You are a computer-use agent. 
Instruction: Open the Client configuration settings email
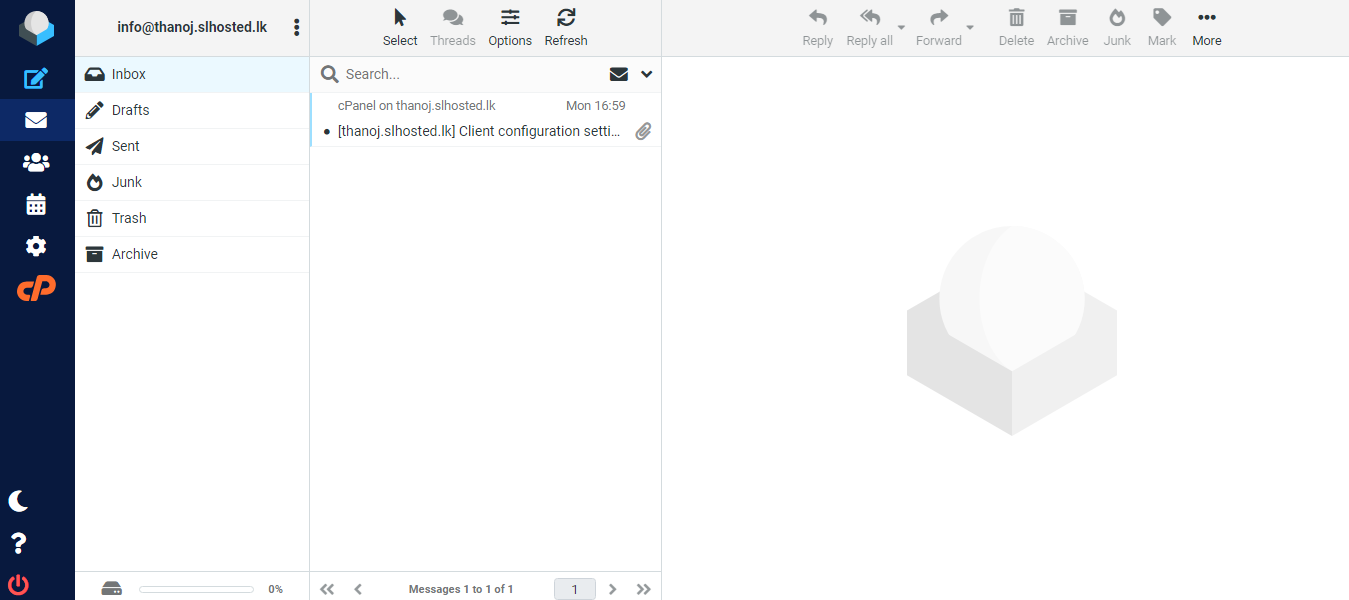(x=478, y=131)
